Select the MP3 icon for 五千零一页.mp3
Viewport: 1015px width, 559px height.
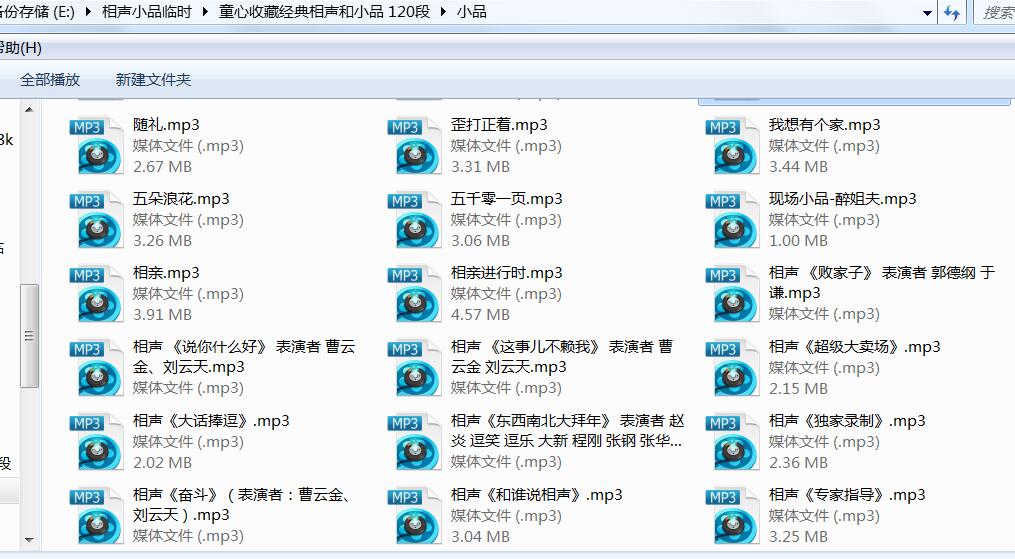point(414,219)
